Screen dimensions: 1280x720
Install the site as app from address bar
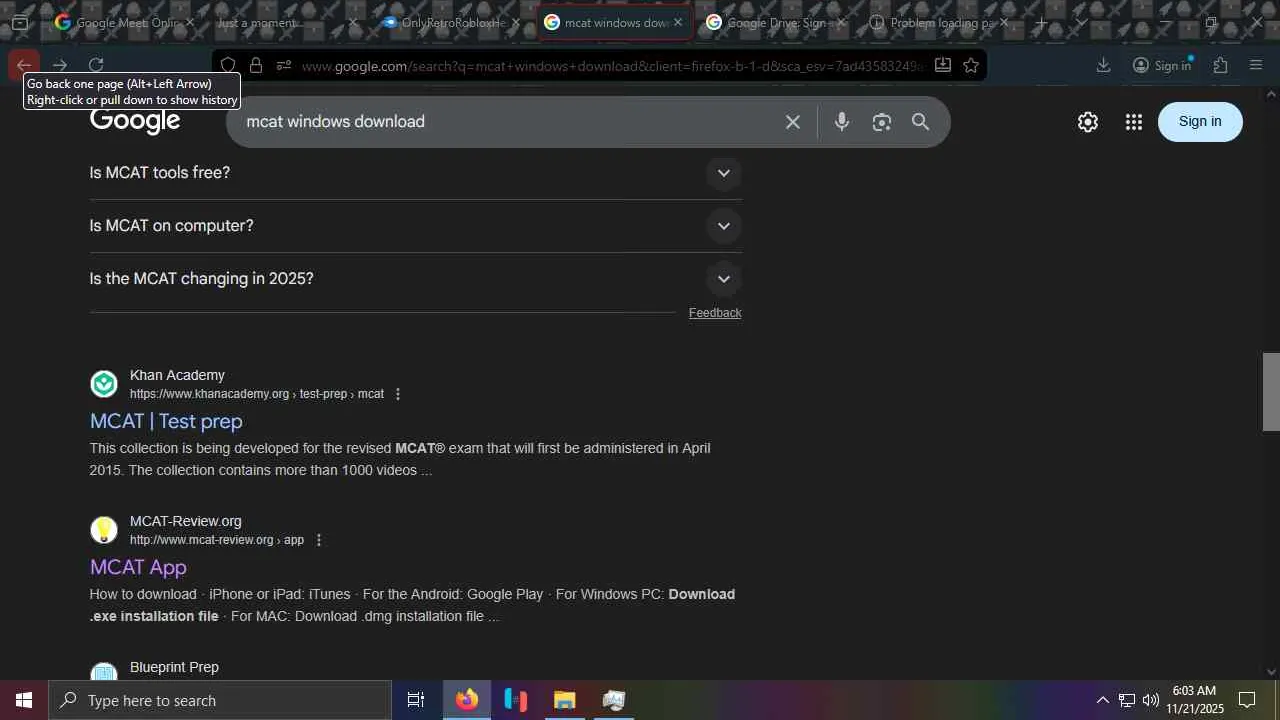click(x=942, y=66)
